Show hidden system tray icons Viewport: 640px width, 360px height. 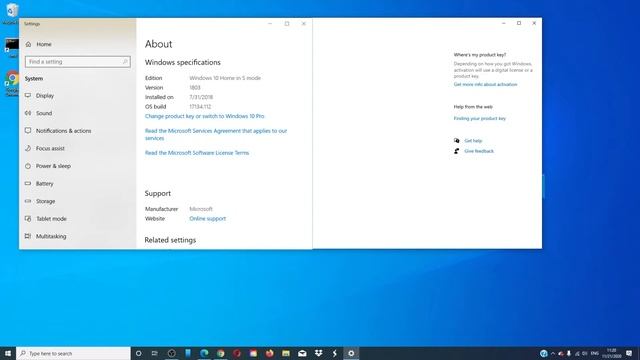point(553,353)
